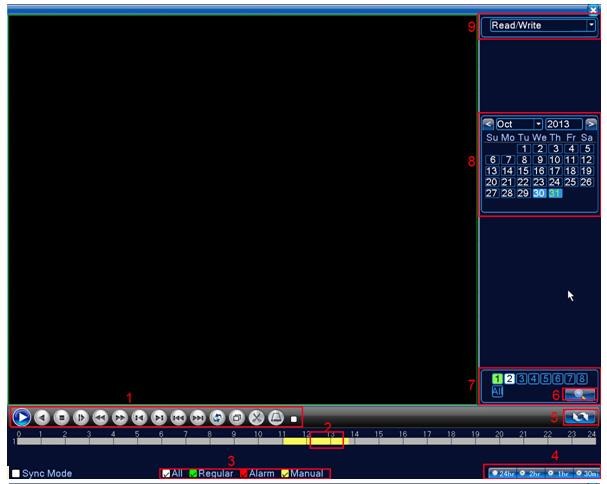Image resolution: width=607 pixels, height=484 pixels.
Task: Select channel 5 in channel list
Action: click(x=546, y=378)
